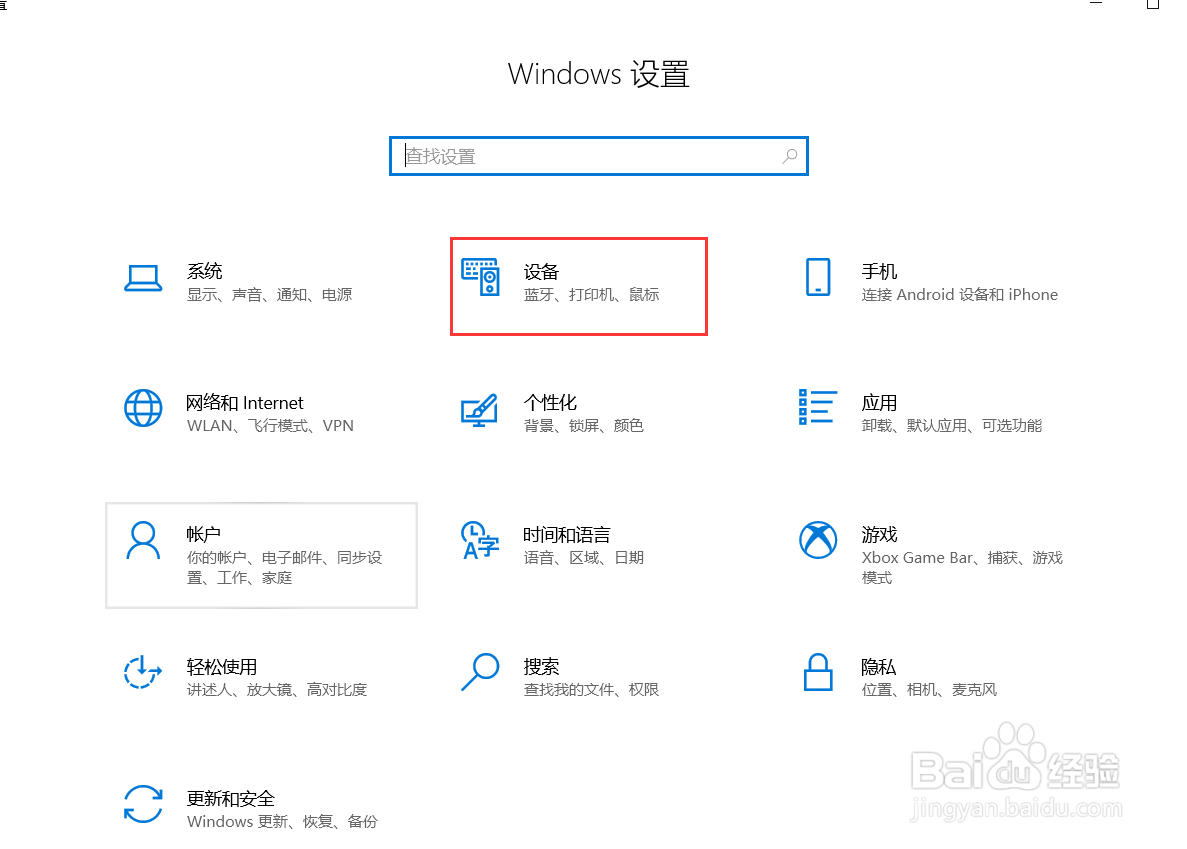Screen dimensions: 1187x849
Task: Open 更新和安全 settings label
Action: click(231, 798)
